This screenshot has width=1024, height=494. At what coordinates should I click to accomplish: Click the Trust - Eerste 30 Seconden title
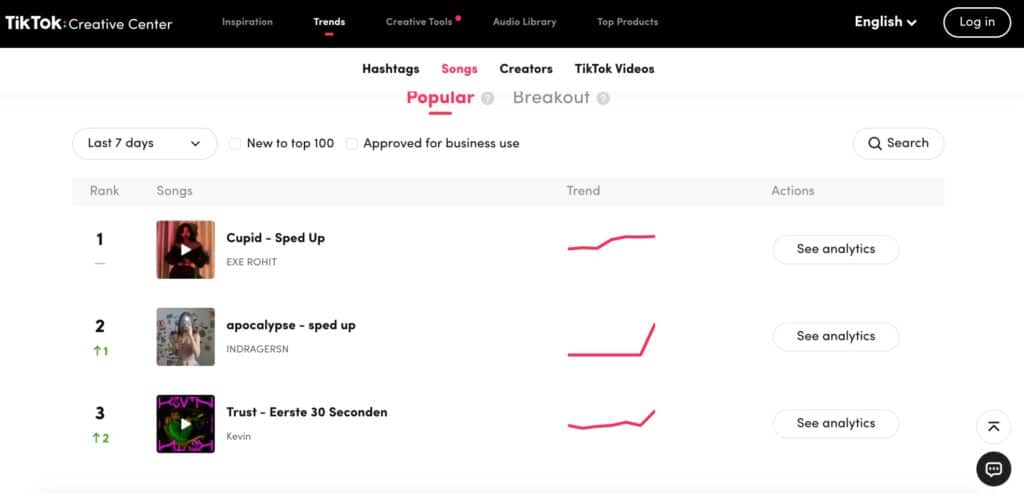coord(307,412)
